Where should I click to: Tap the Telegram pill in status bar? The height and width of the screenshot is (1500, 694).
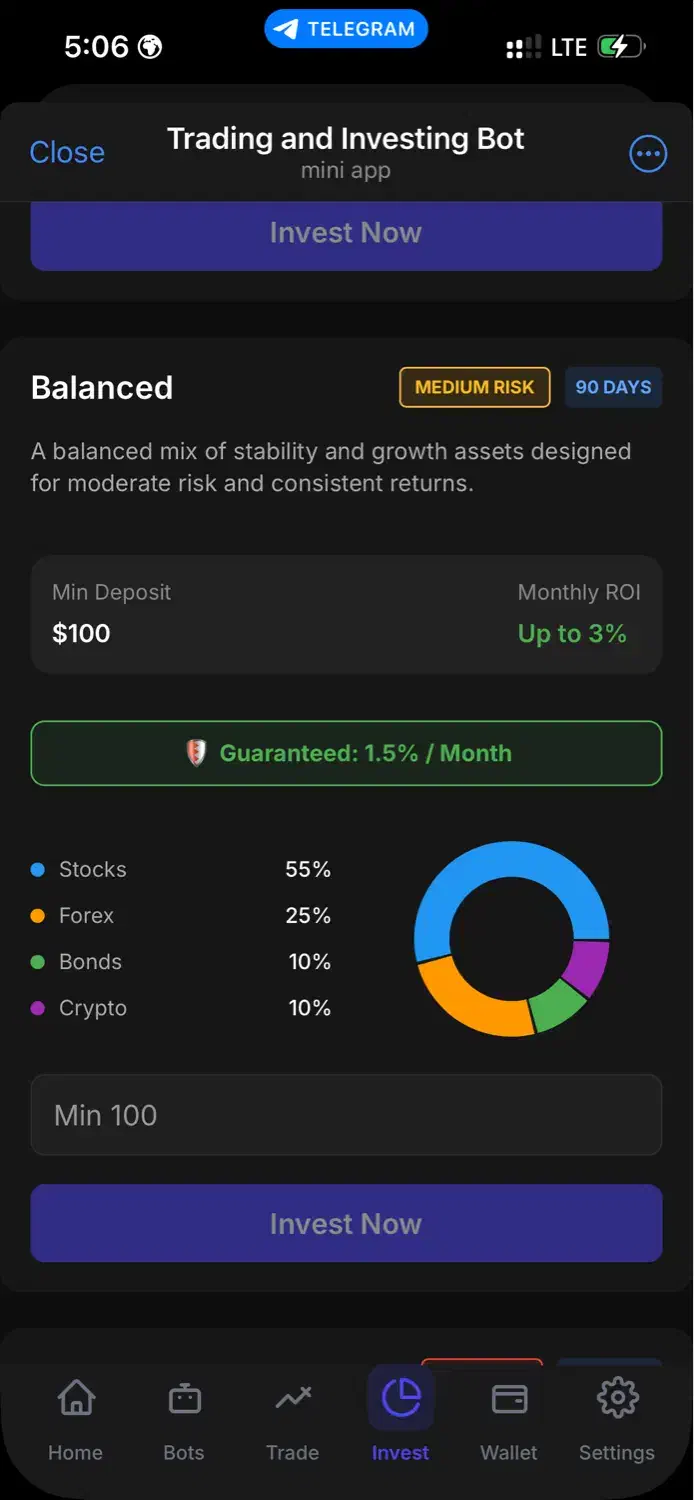346,29
